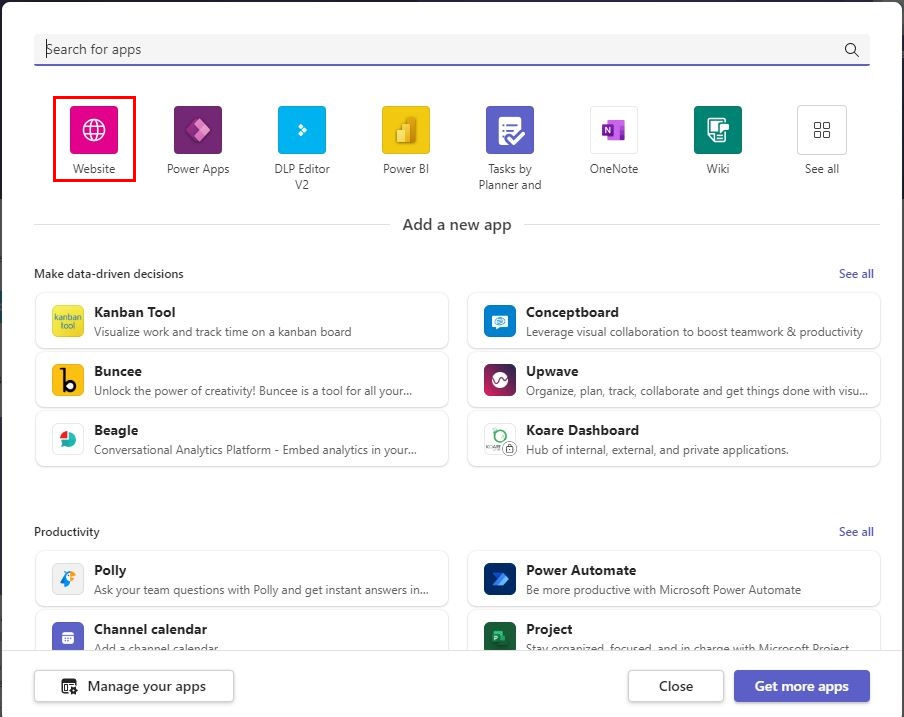Viewport: 904px width, 717px height.
Task: Open the Website app icon
Action: coord(94,130)
